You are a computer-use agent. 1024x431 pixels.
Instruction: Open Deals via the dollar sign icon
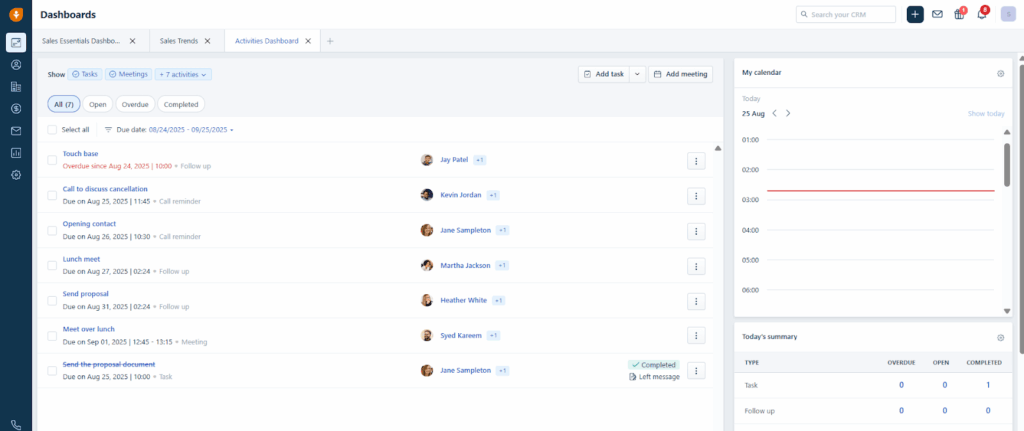pos(16,108)
